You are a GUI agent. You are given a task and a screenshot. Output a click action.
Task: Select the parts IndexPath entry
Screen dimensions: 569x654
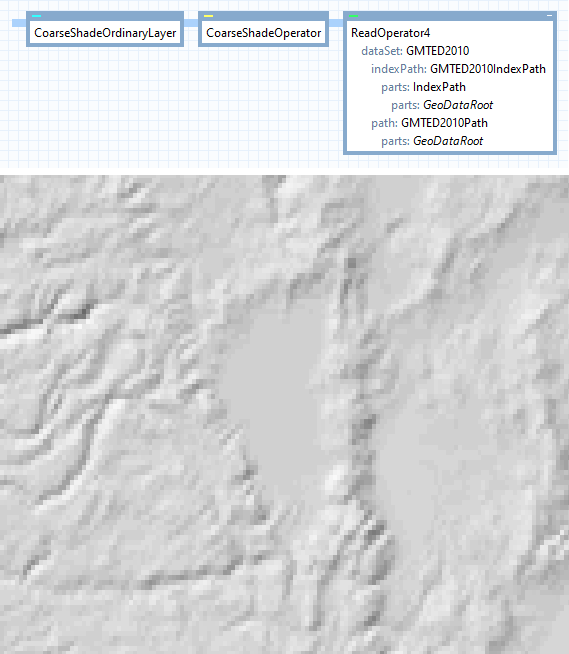tap(439, 87)
